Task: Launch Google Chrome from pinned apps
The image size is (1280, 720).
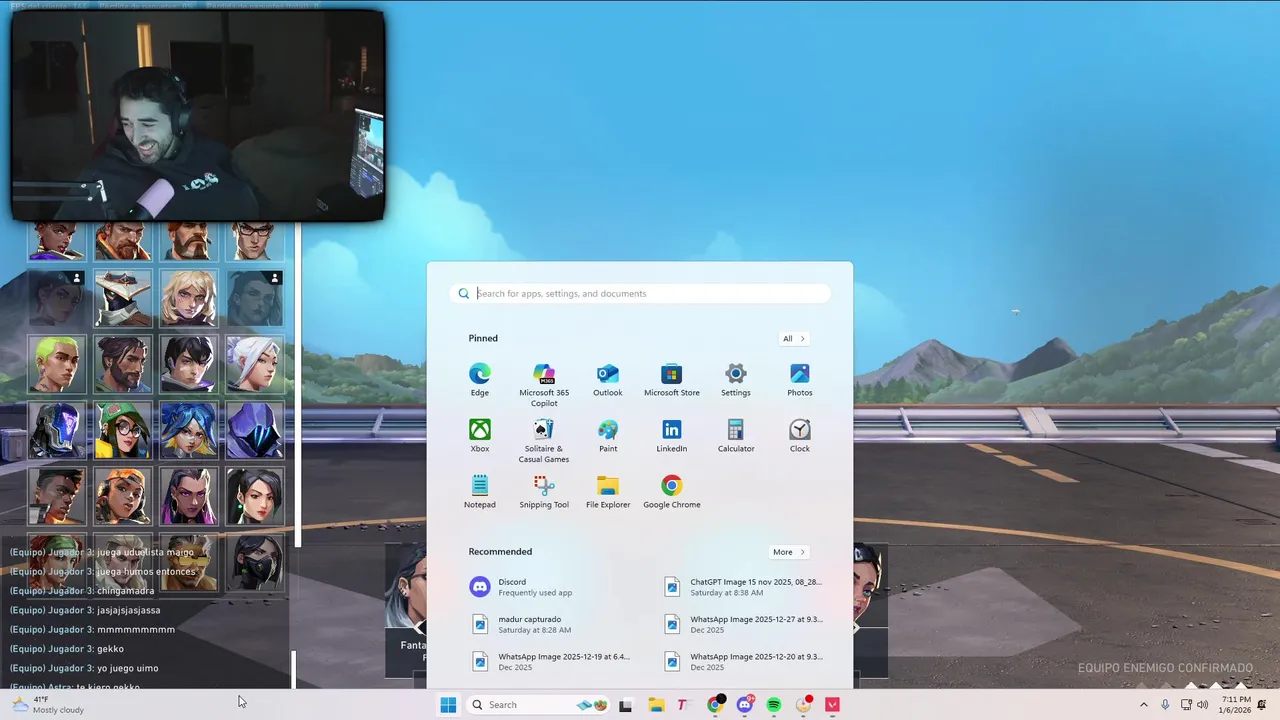Action: tap(672, 491)
